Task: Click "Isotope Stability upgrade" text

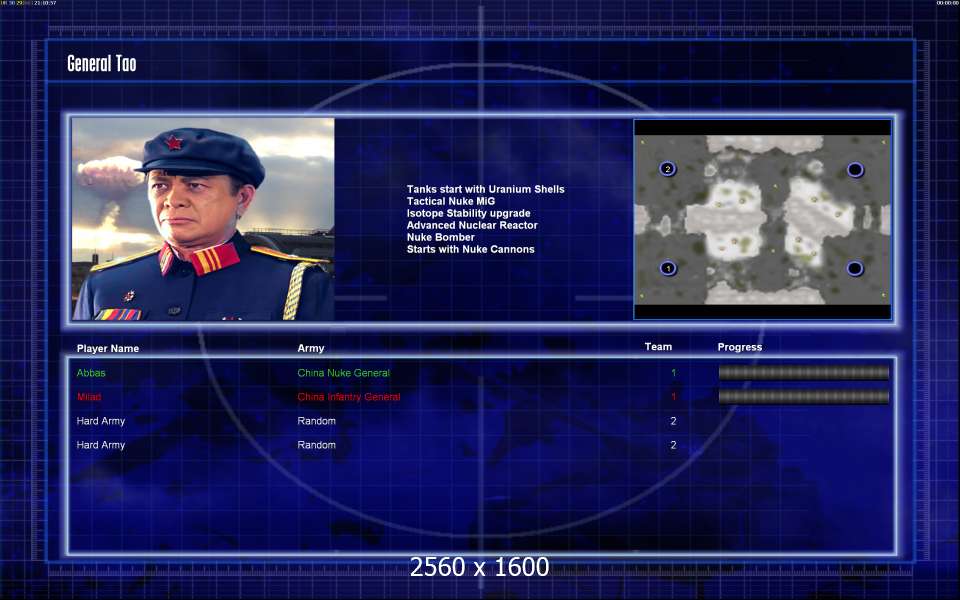Action: click(x=468, y=213)
